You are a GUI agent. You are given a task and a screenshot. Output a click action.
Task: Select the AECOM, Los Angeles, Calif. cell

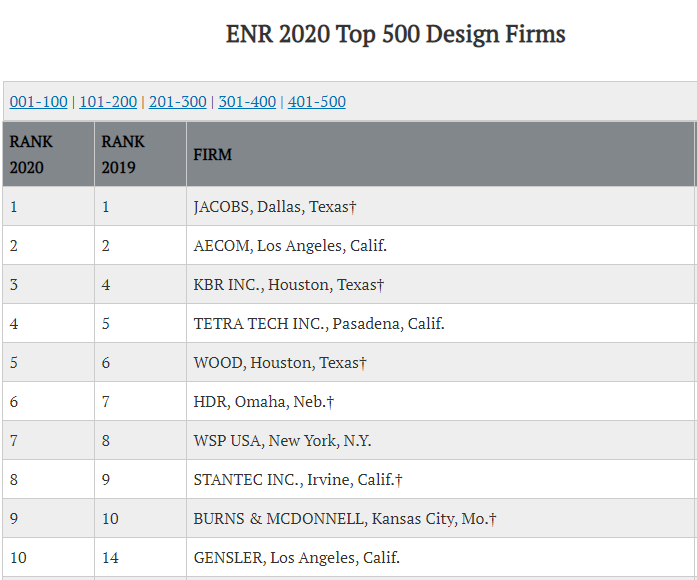click(x=440, y=245)
